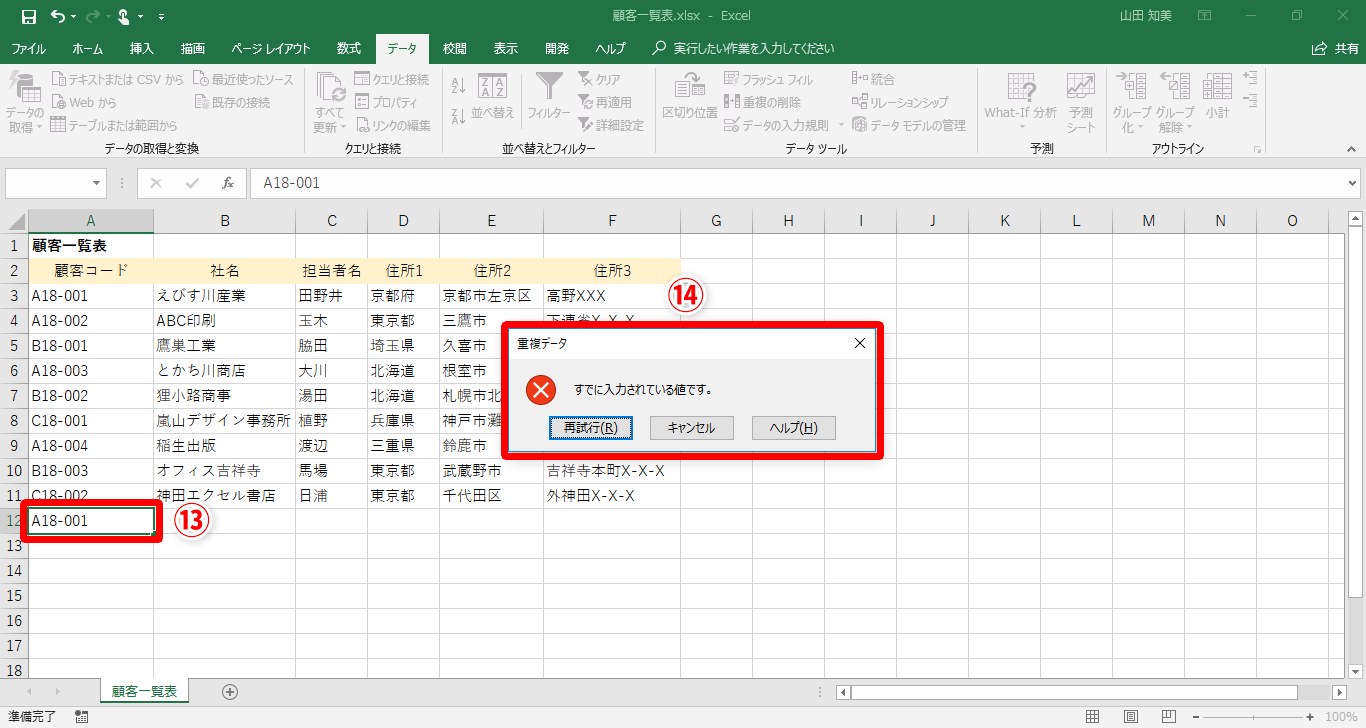Expand the Customize Quick Access Toolbar menu

tap(162, 17)
